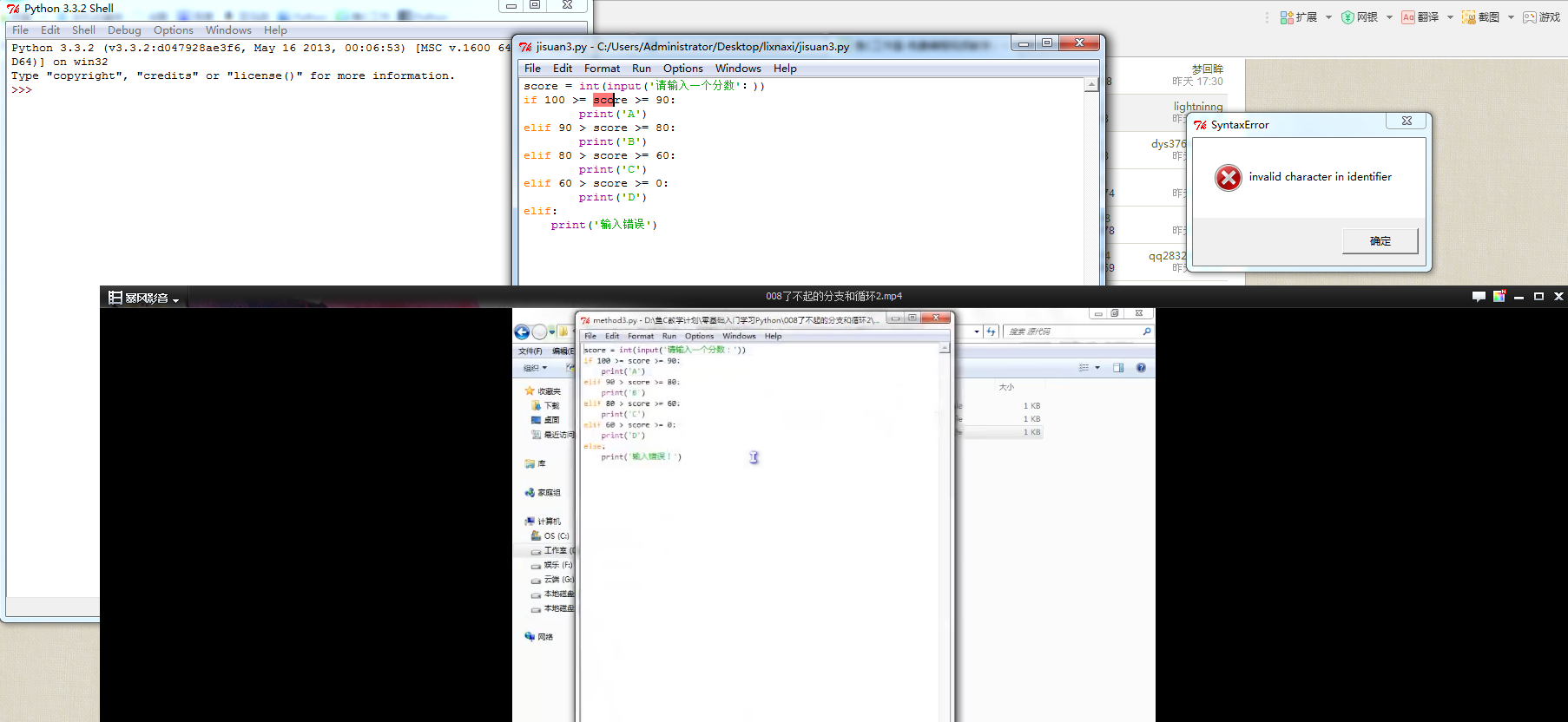
Task: Click the colorful skin icon in video player title bar
Action: (x=1499, y=297)
